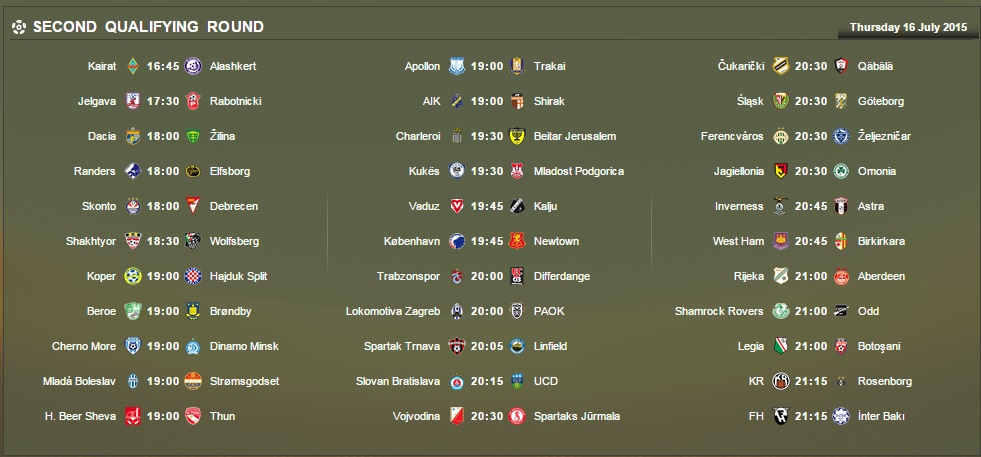Image resolution: width=981 pixels, height=457 pixels.
Task: Click the Thursday 16 July 2015 date button
Action: coord(908,27)
